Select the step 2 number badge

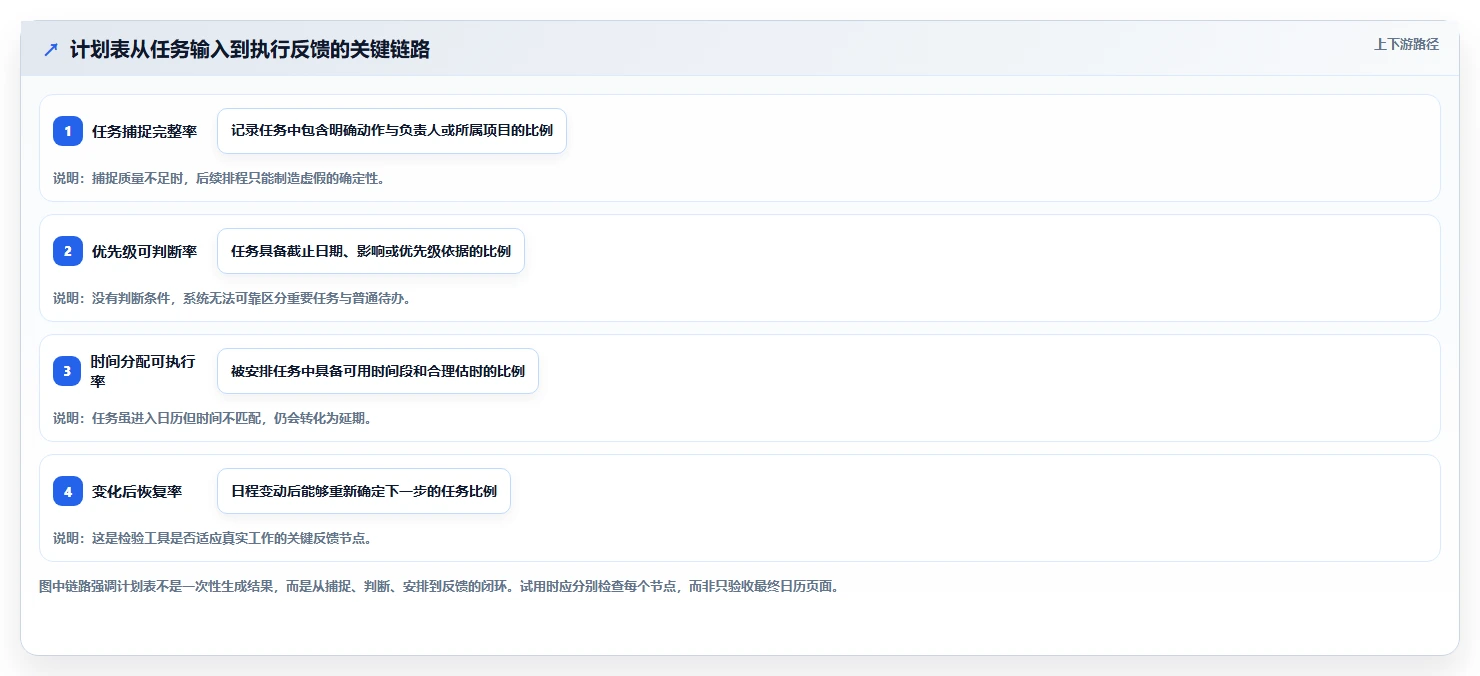click(68, 251)
